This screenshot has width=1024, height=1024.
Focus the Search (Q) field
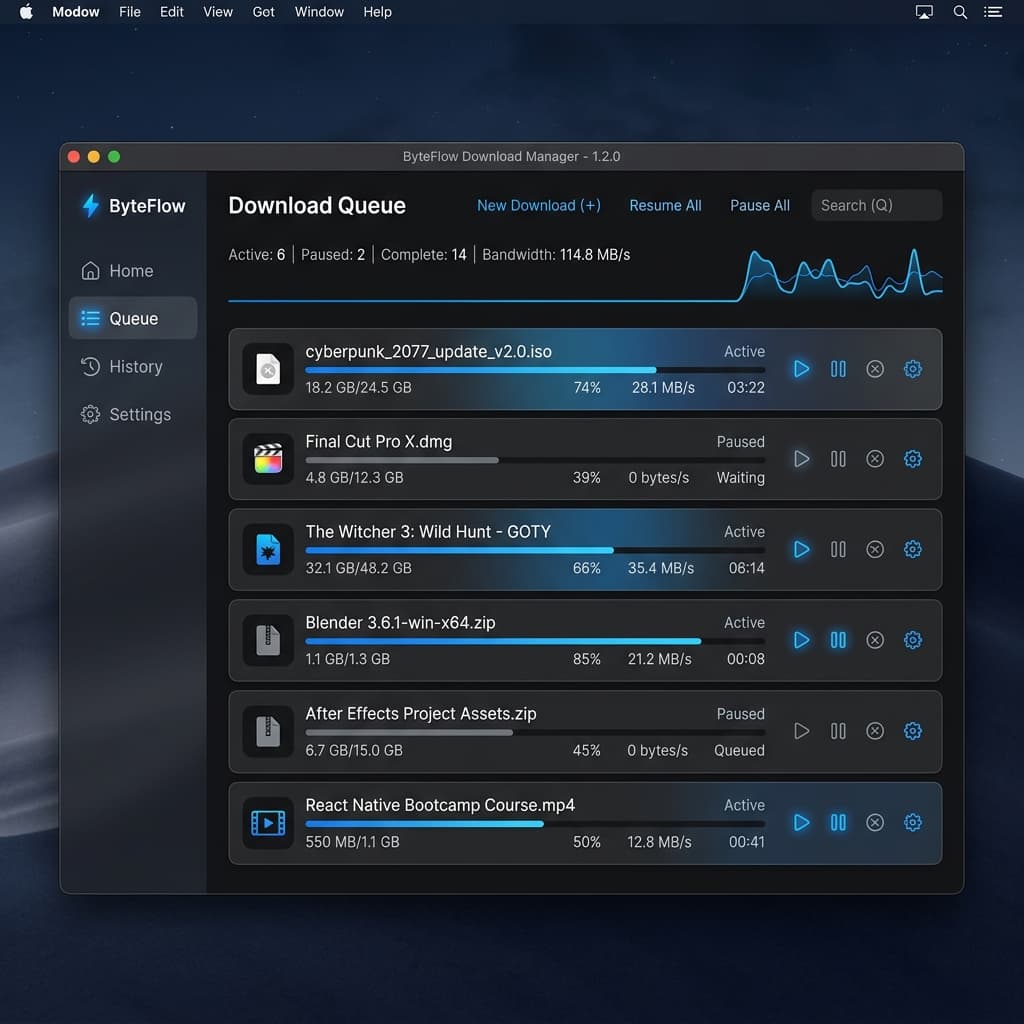(876, 205)
